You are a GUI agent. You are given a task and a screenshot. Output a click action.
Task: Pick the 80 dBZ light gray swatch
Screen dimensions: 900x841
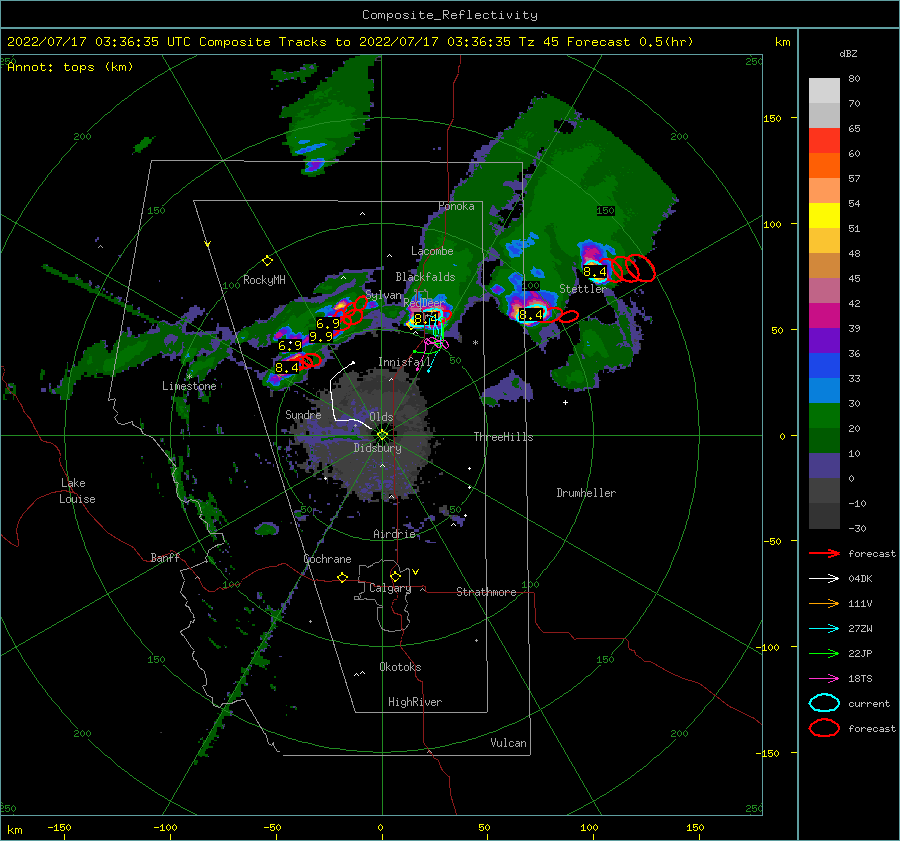coord(824,90)
